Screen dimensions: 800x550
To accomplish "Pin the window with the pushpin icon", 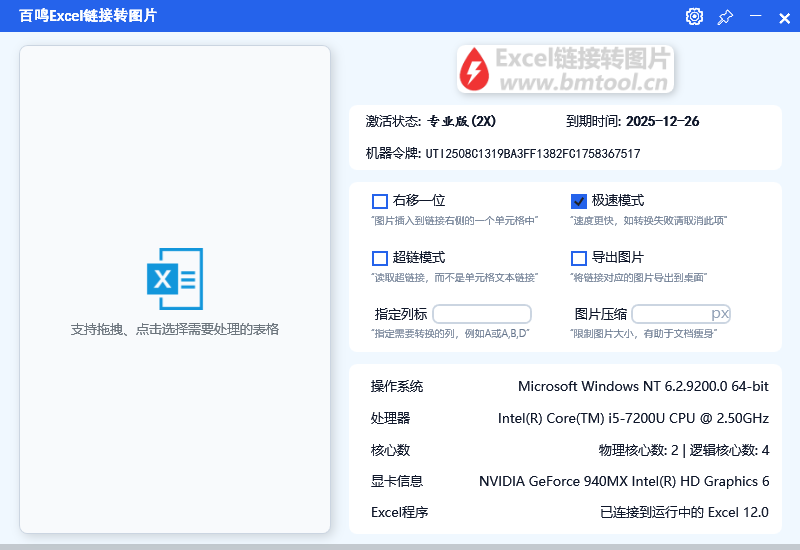I will [725, 16].
